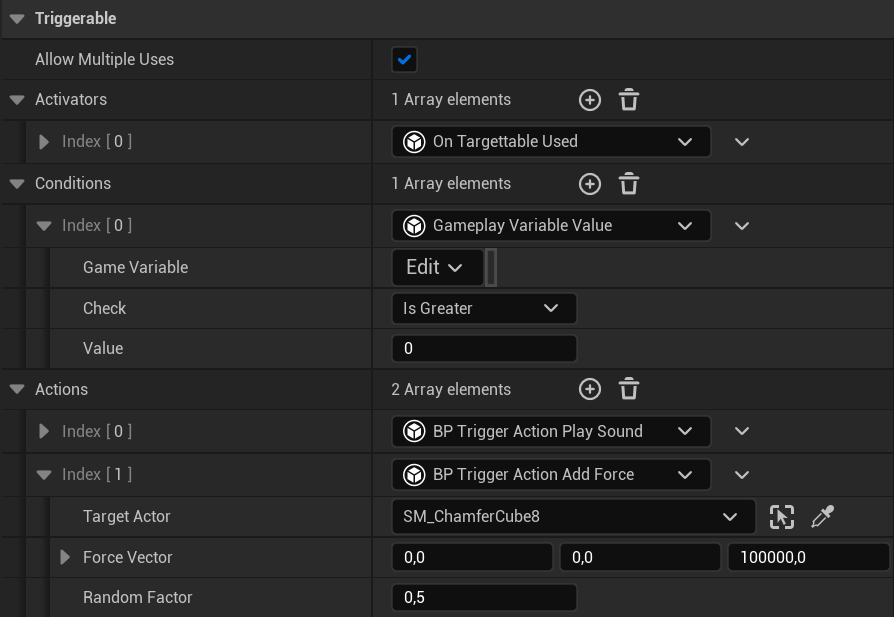The height and width of the screenshot is (617, 894).
Task: Add a new Actions array element
Action: [590, 389]
